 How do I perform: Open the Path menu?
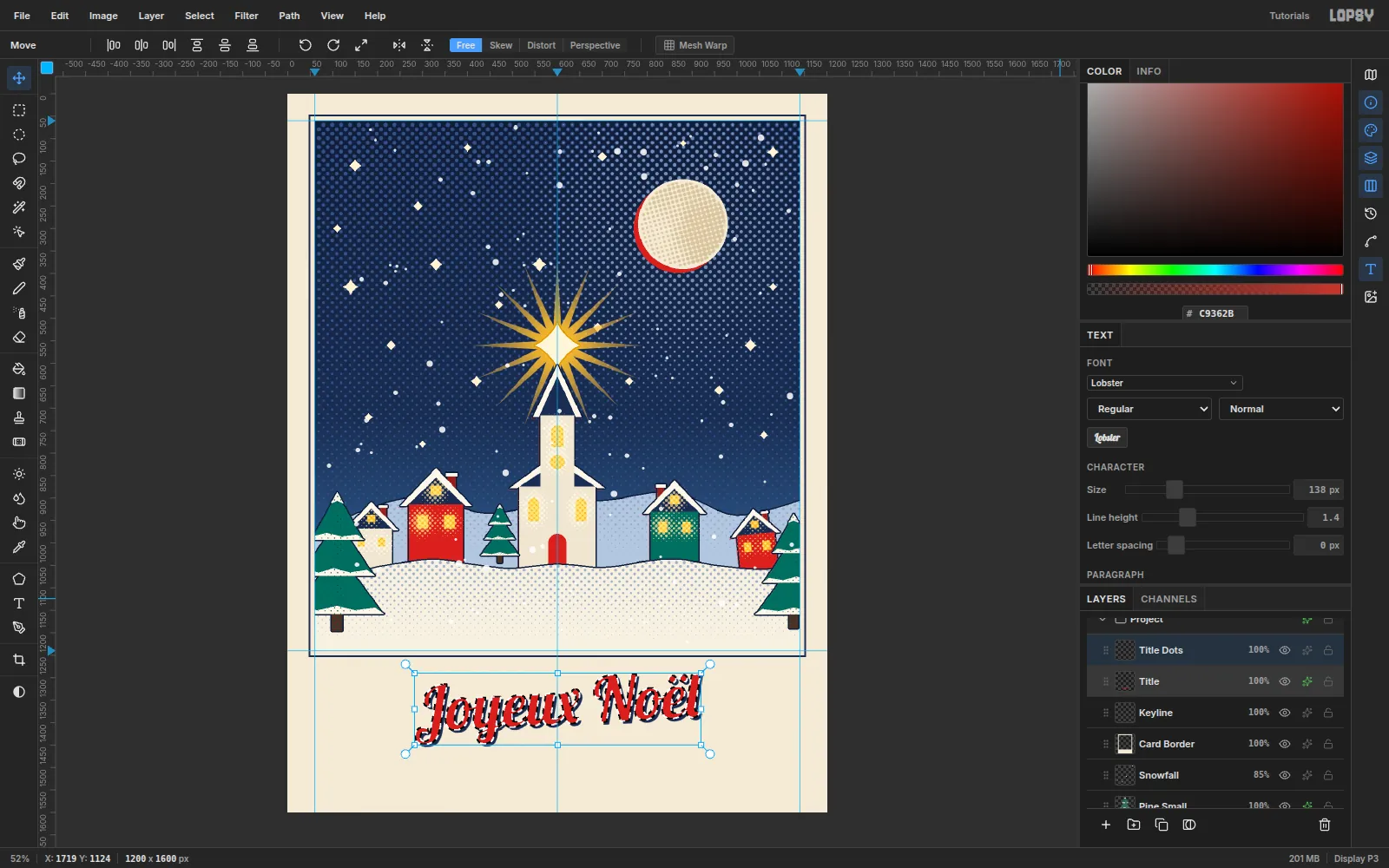[x=289, y=16]
